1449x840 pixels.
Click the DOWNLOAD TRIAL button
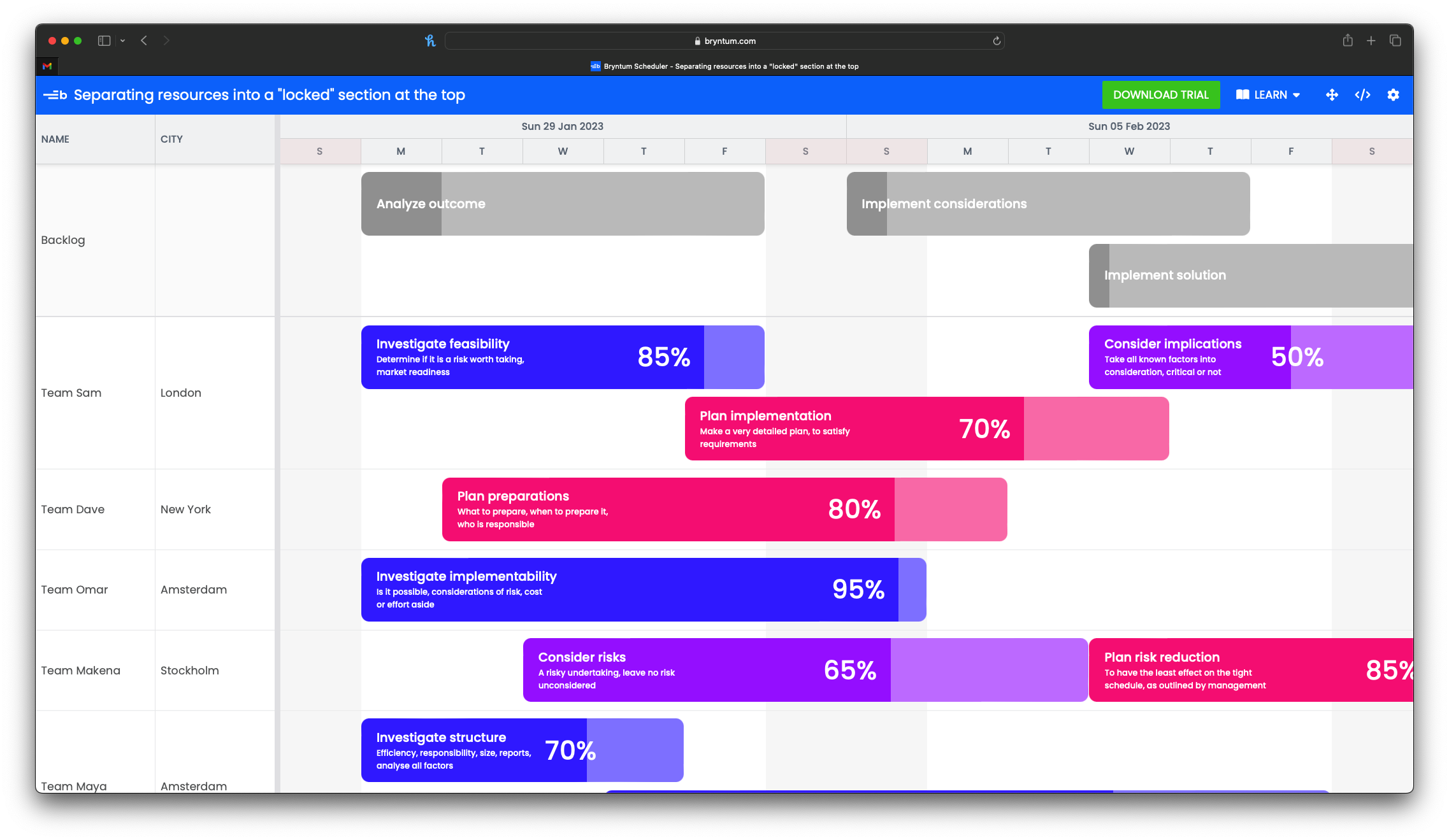[x=1160, y=95]
